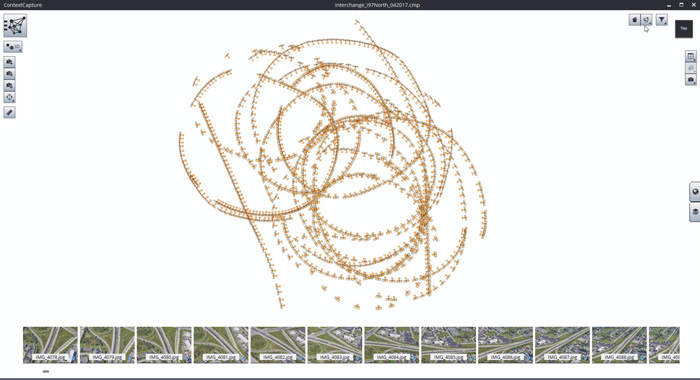Toggle the photo camera display button
Screen dimensions: 700x380
pos(691,80)
